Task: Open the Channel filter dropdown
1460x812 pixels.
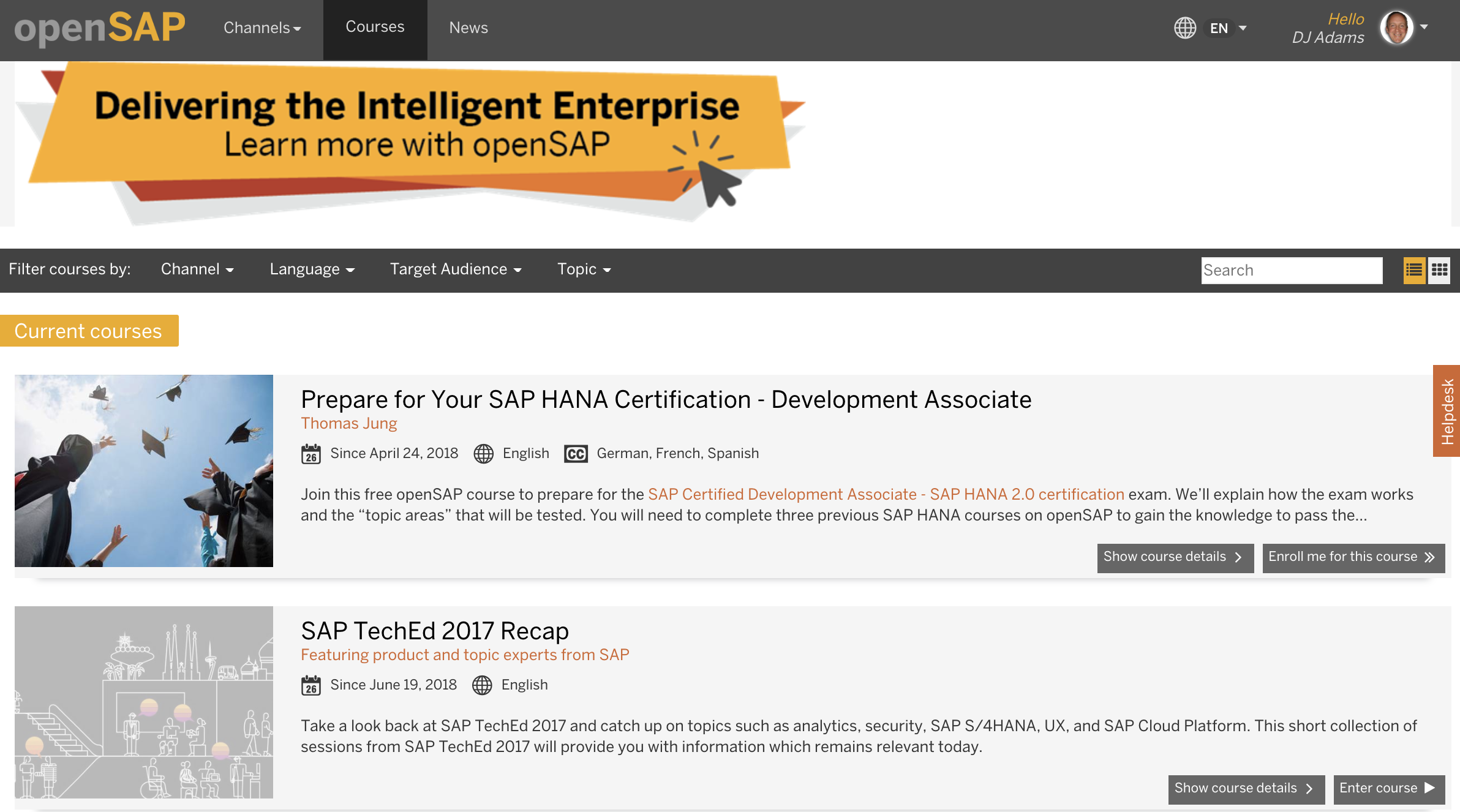Action: click(197, 269)
